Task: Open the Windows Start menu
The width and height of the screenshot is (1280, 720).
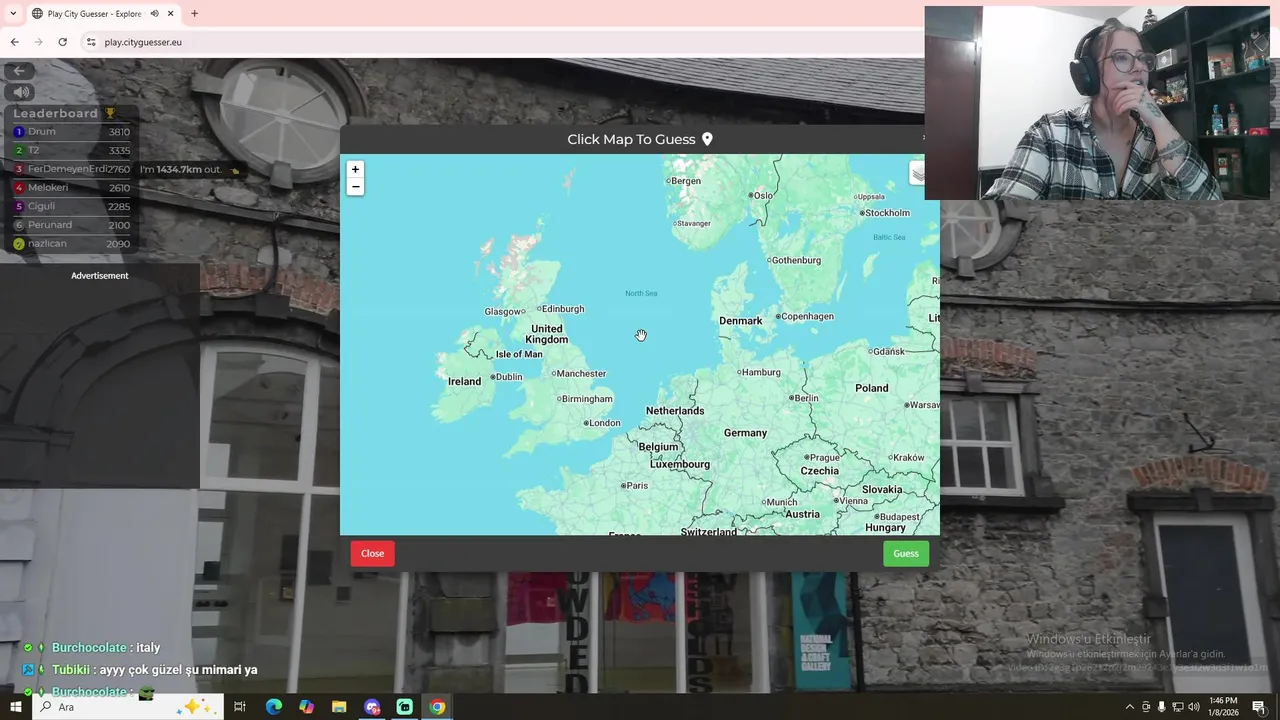Action: (15, 707)
